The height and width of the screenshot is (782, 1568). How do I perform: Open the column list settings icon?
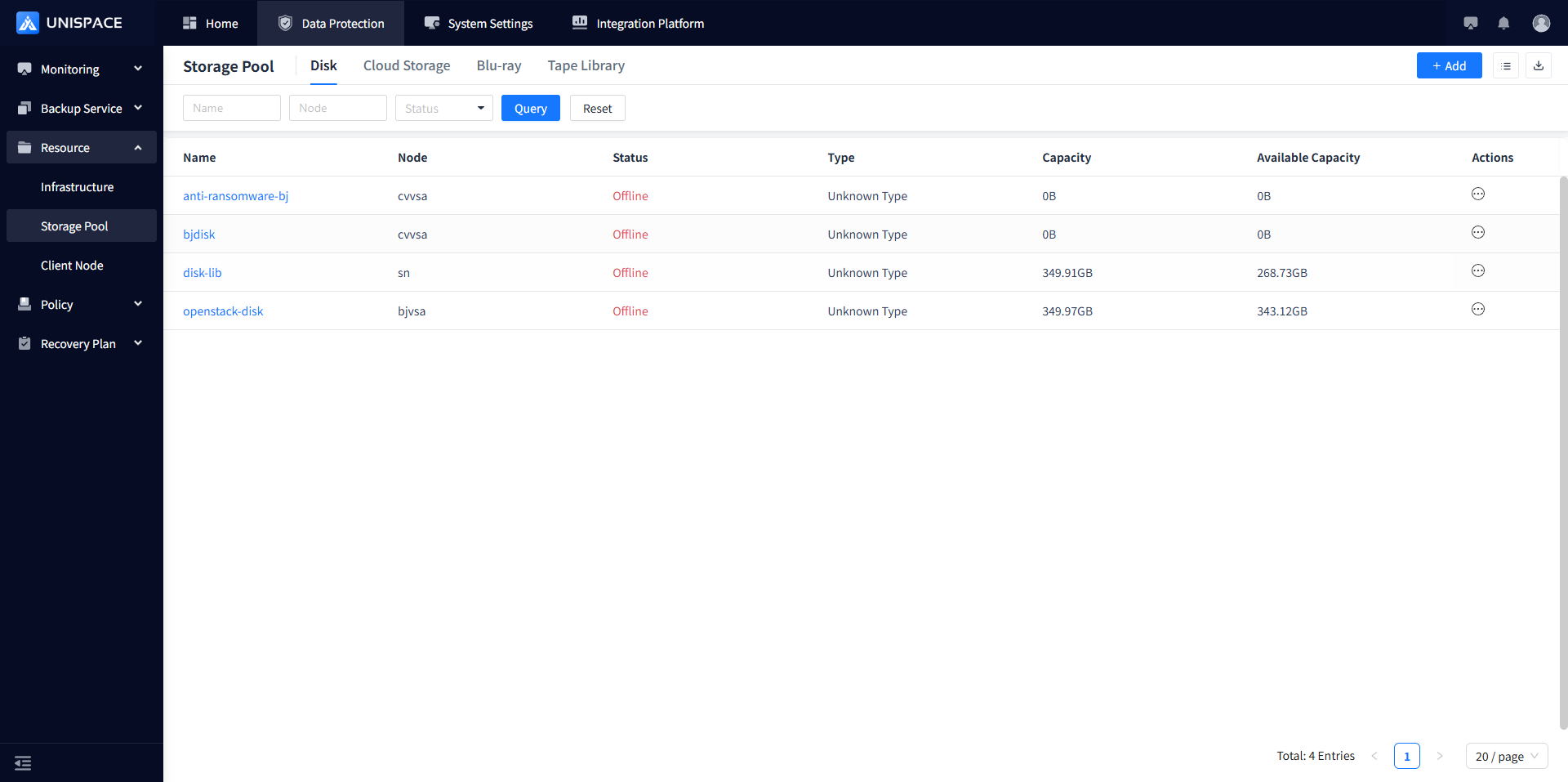1506,65
